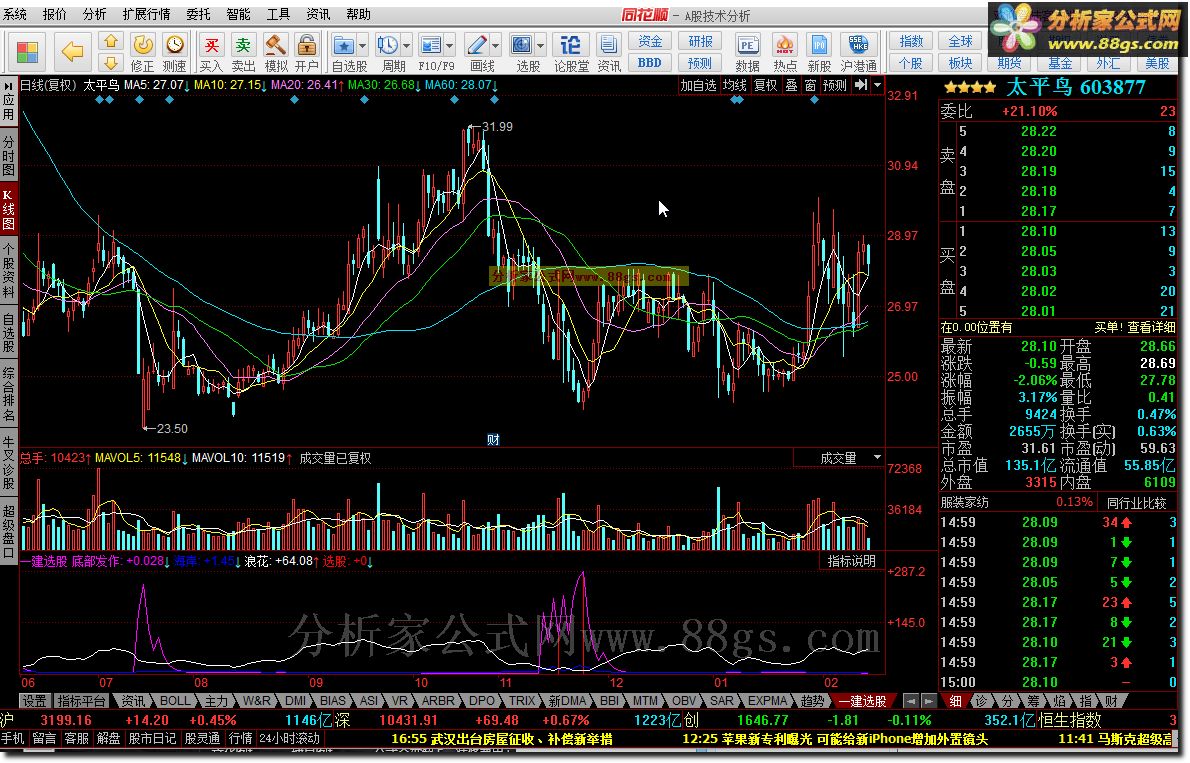Screen dimensions: 1190x763
Task: Click the 测速 clock icon
Action: (175, 46)
